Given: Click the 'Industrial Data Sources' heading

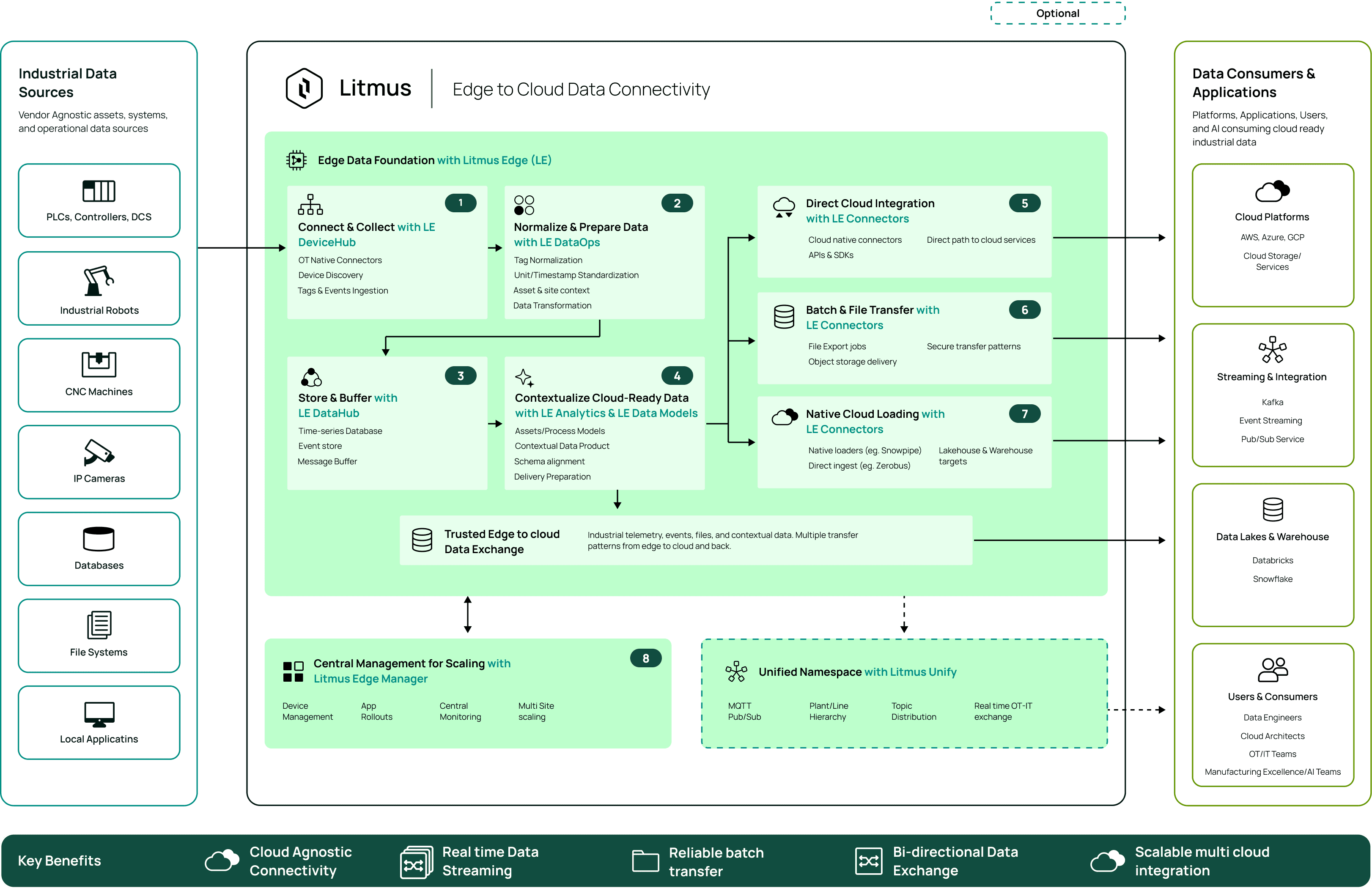Looking at the screenshot, I should pos(67,83).
